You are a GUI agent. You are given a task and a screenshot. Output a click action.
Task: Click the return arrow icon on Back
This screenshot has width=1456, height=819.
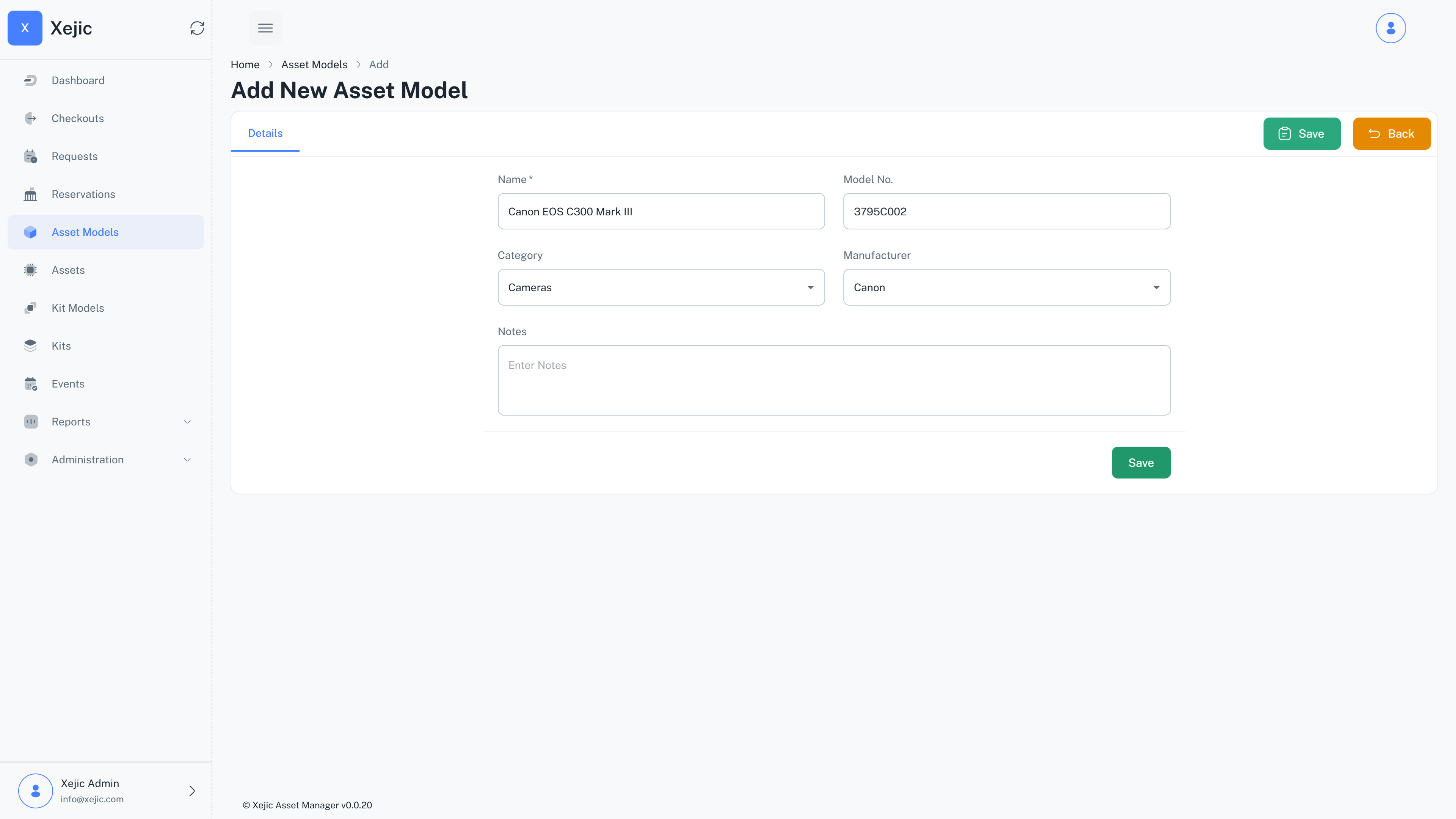1374,133
